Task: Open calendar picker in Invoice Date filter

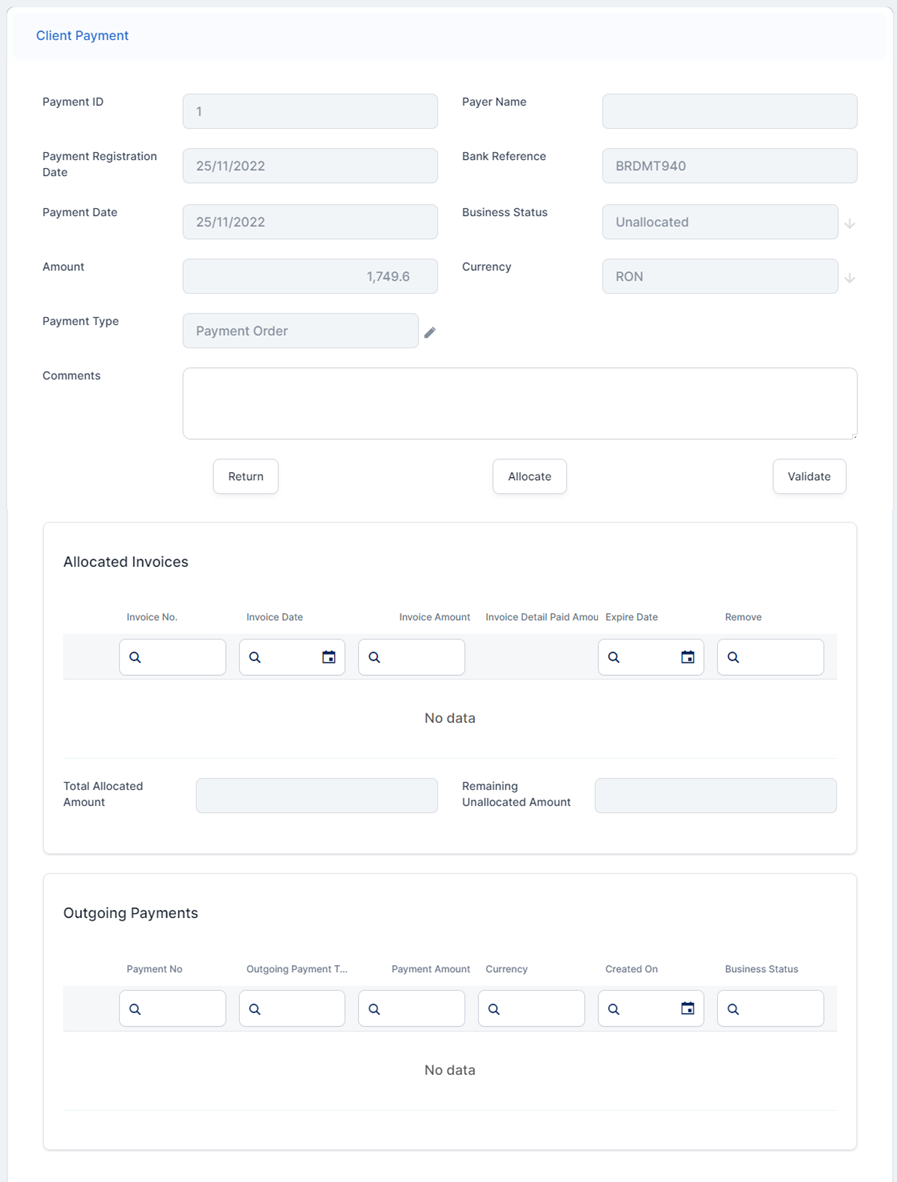Action: pos(328,657)
